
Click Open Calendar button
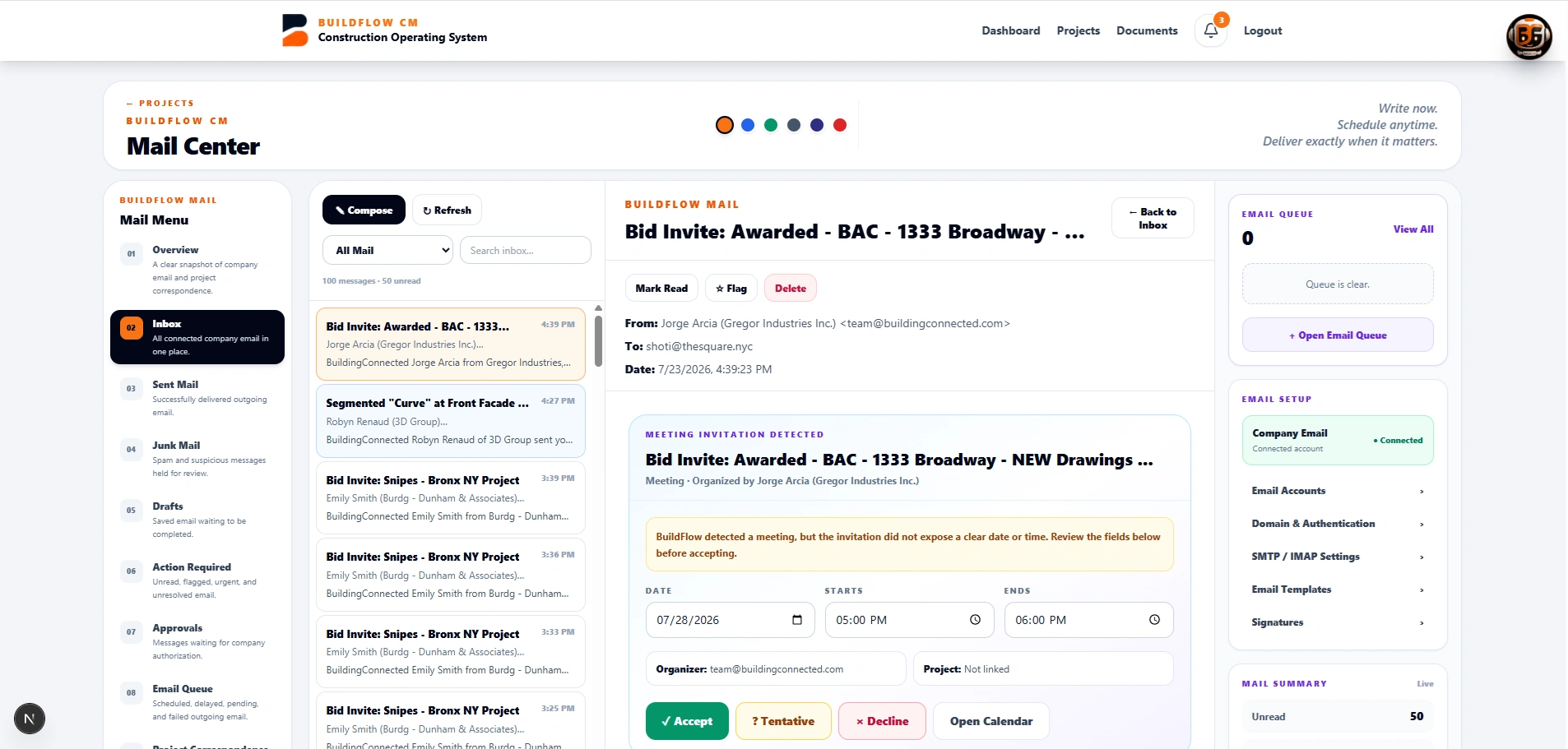click(x=991, y=721)
